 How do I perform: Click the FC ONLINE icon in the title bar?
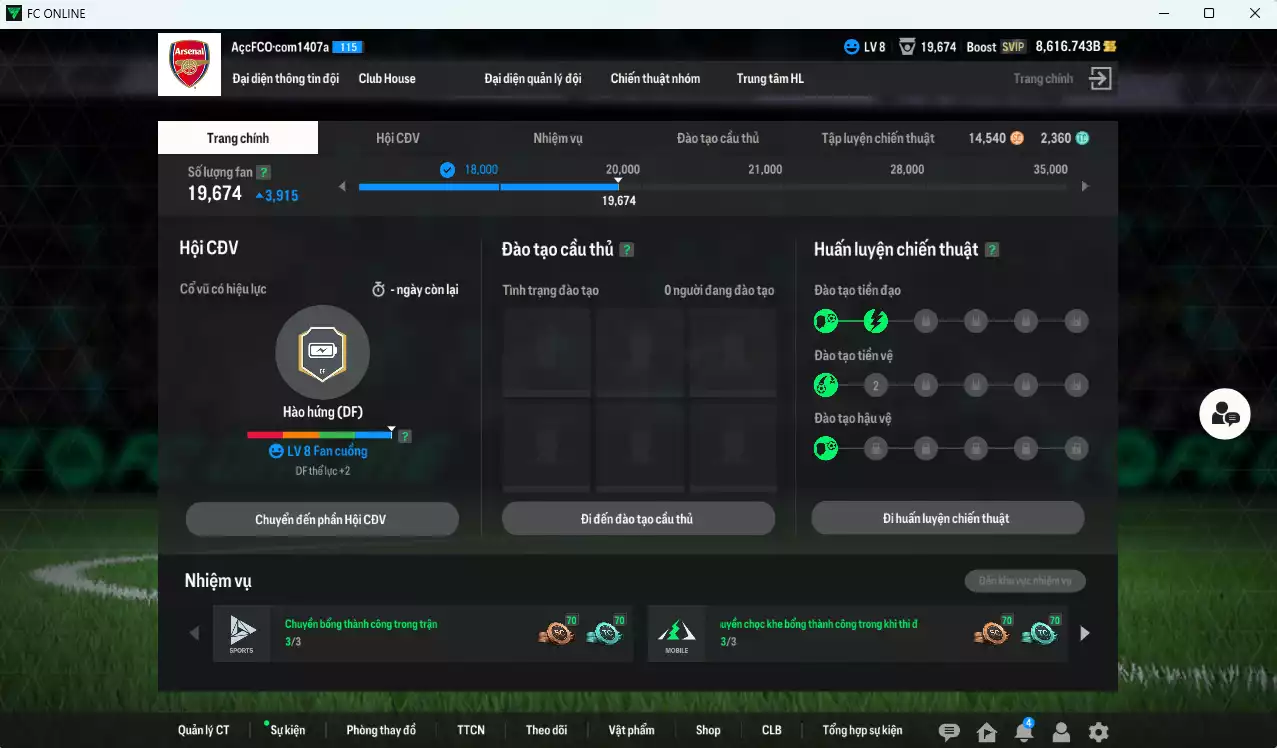click(13, 13)
